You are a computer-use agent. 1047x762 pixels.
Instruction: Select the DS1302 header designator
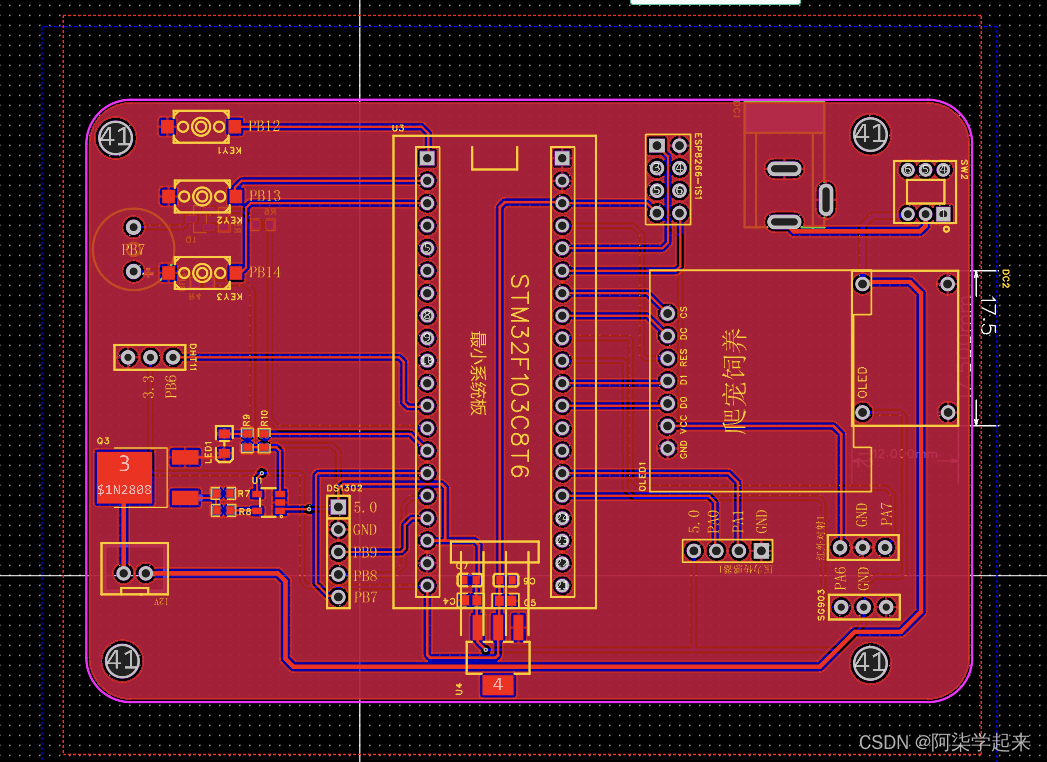345,488
